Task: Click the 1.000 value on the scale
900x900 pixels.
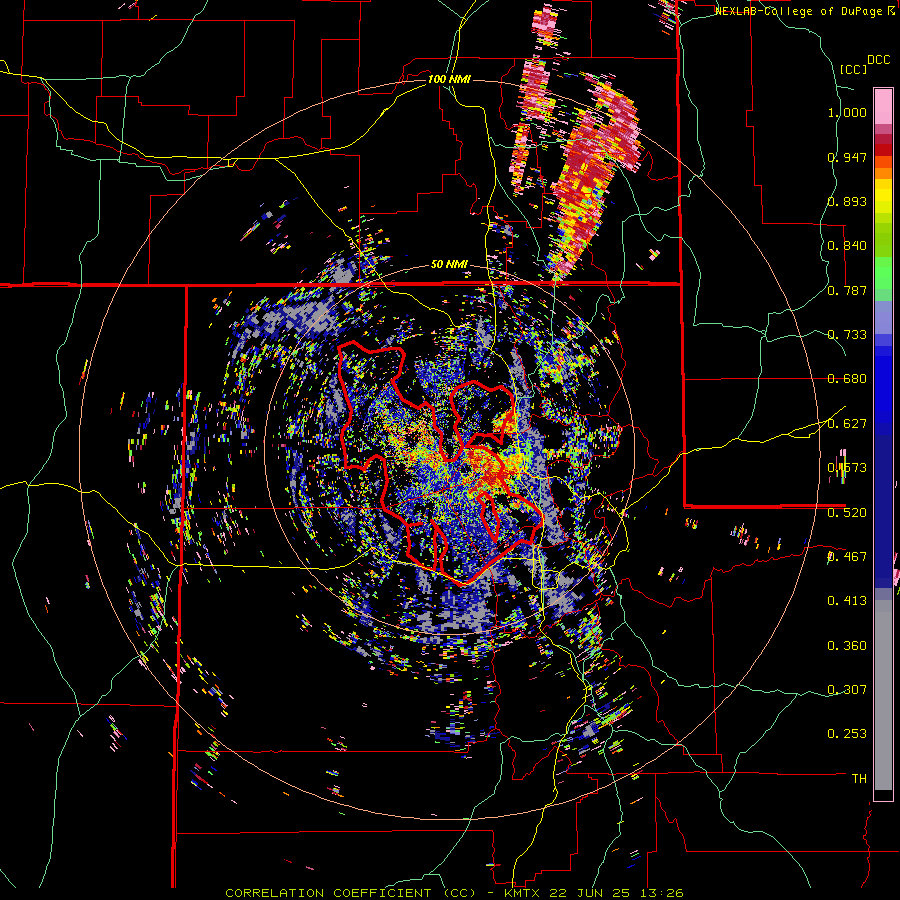Action: click(x=847, y=112)
